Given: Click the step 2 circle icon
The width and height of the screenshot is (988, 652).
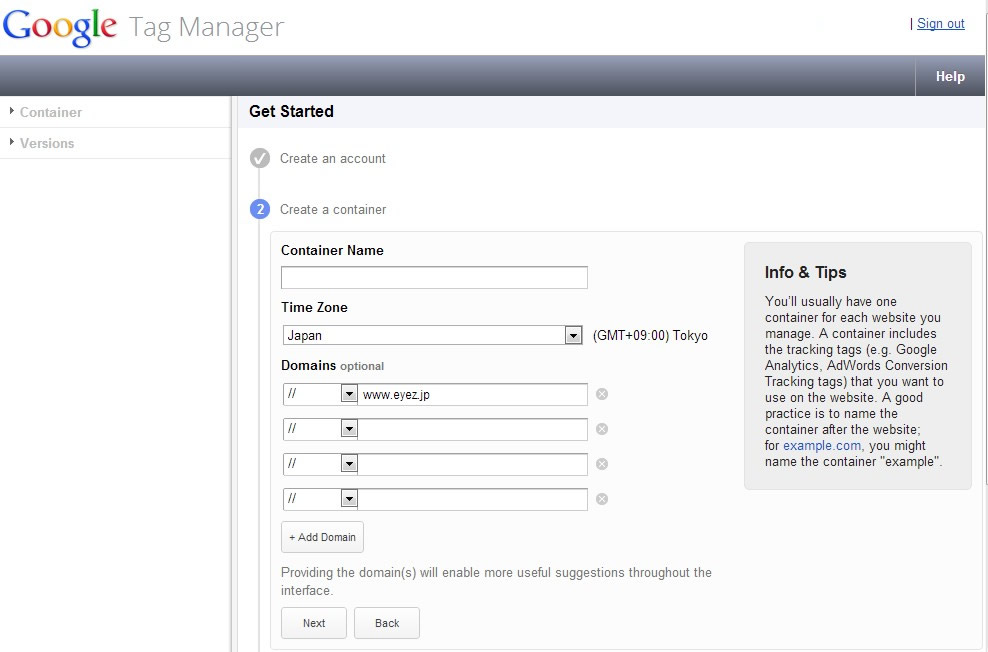Looking at the screenshot, I should pos(260,209).
